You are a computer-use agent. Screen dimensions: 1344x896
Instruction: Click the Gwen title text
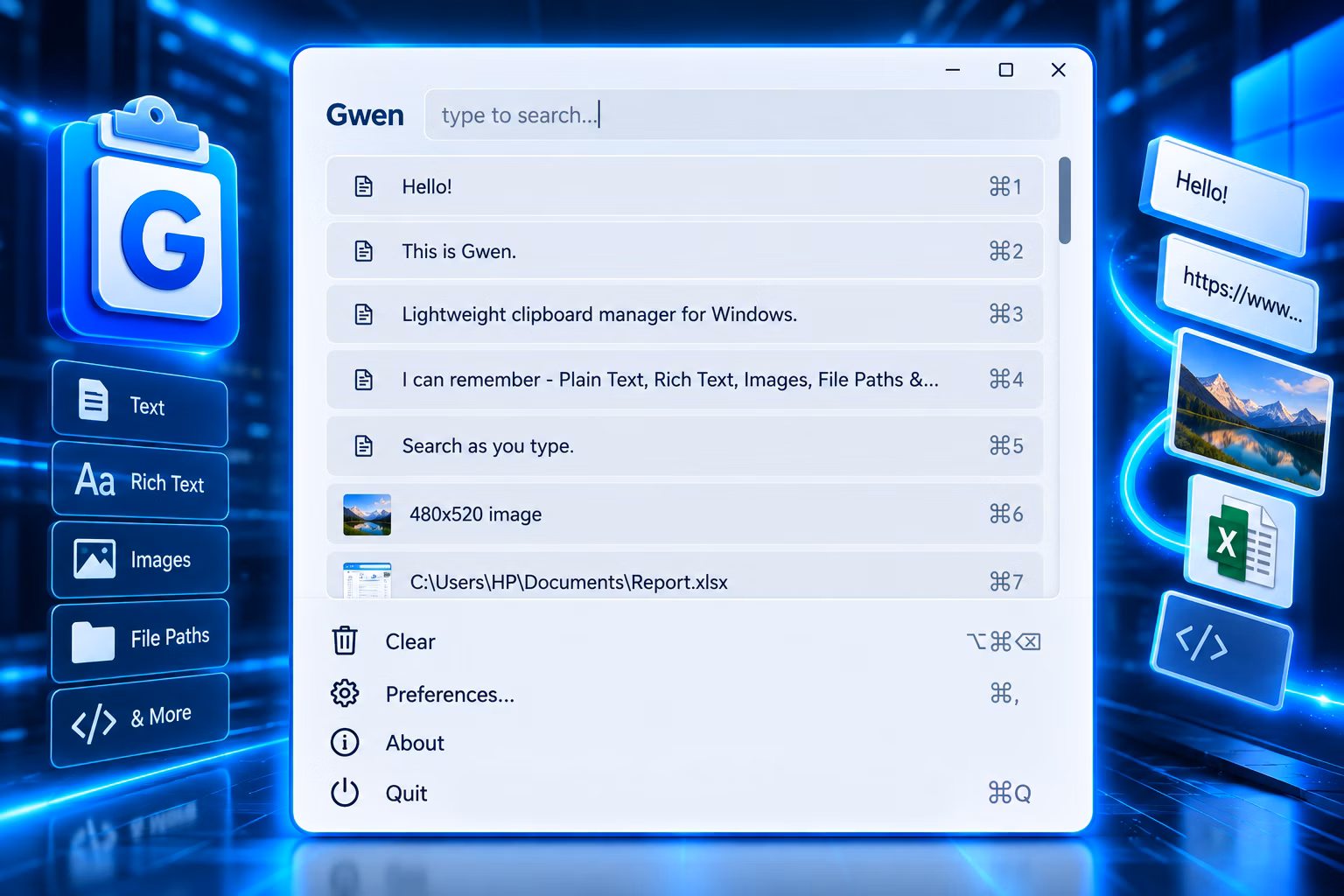[x=365, y=115]
